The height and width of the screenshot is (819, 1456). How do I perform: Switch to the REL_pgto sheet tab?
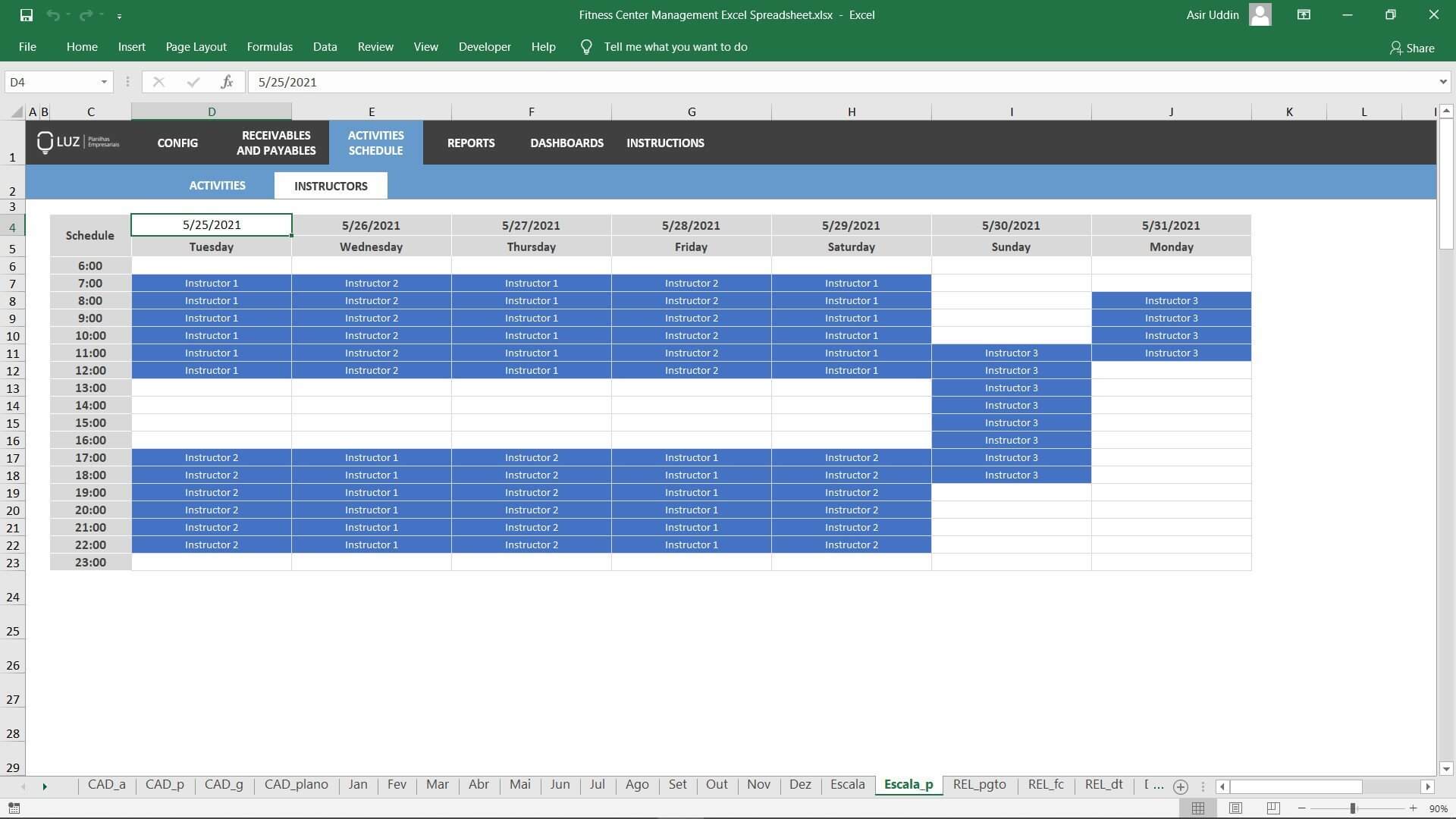979,785
